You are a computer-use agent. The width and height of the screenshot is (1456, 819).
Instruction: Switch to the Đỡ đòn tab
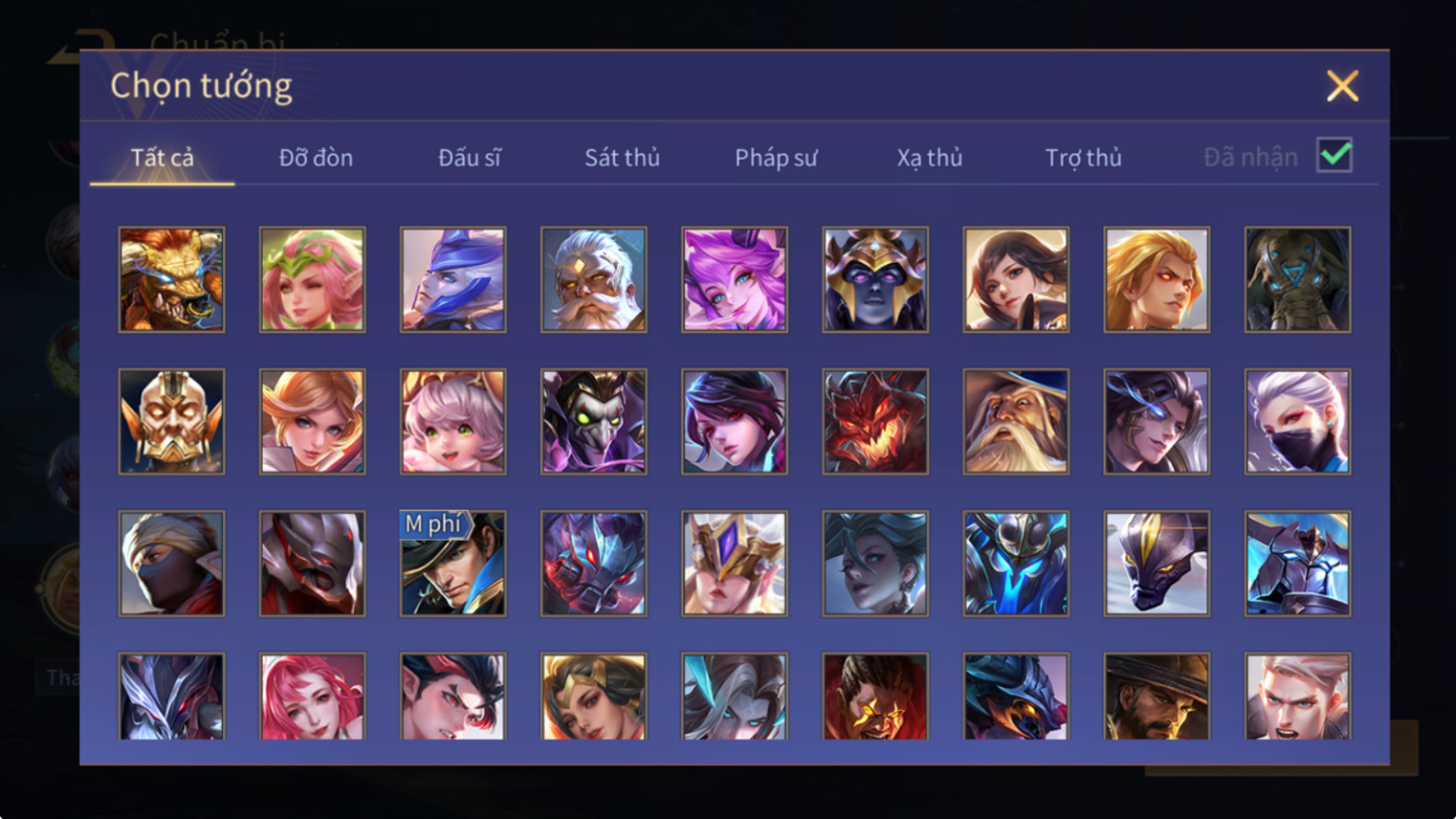316,158
